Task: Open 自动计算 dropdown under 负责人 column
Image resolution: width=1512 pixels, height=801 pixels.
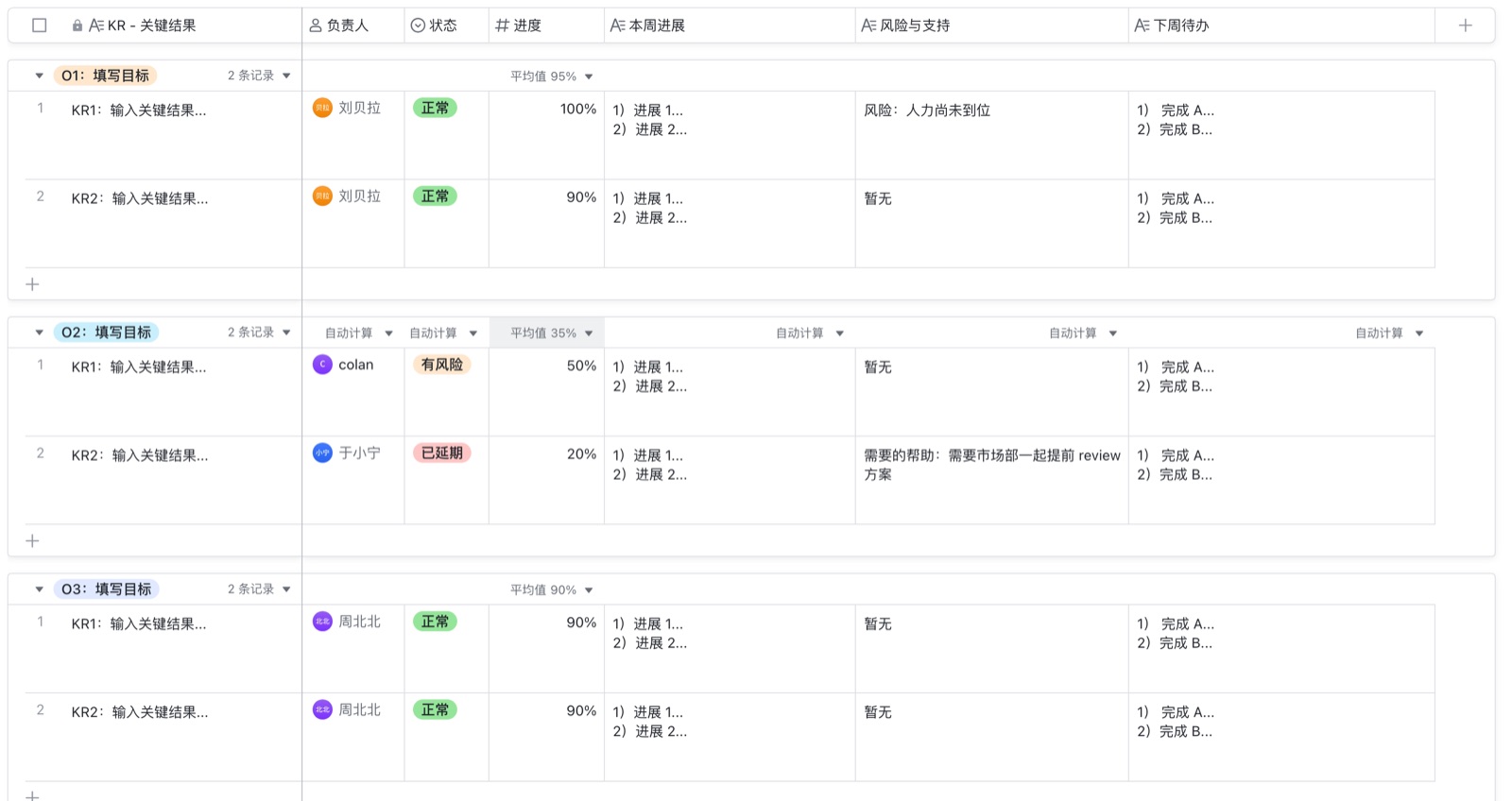Action: 358,333
